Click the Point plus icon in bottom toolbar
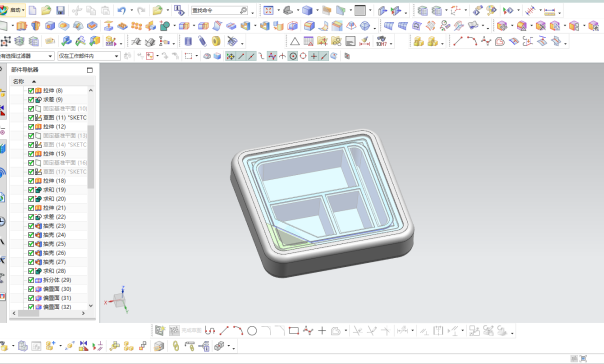 tap(322, 330)
